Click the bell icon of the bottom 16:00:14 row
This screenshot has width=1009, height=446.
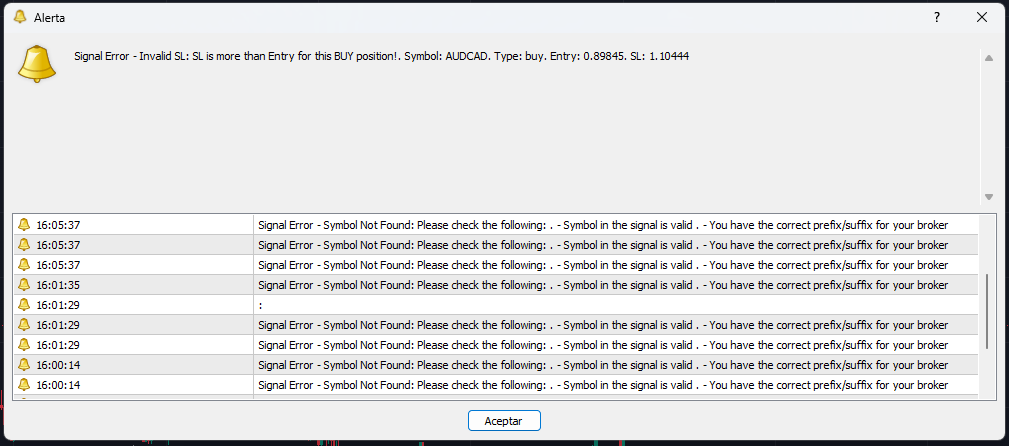coord(24,384)
